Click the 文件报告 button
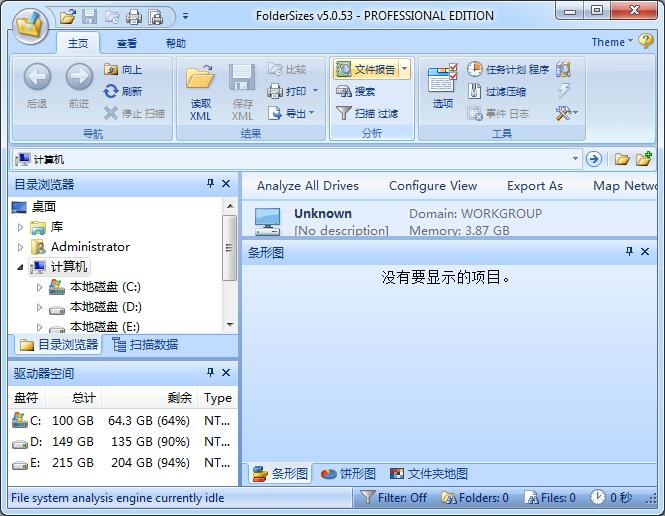The image size is (665, 516). coord(366,69)
